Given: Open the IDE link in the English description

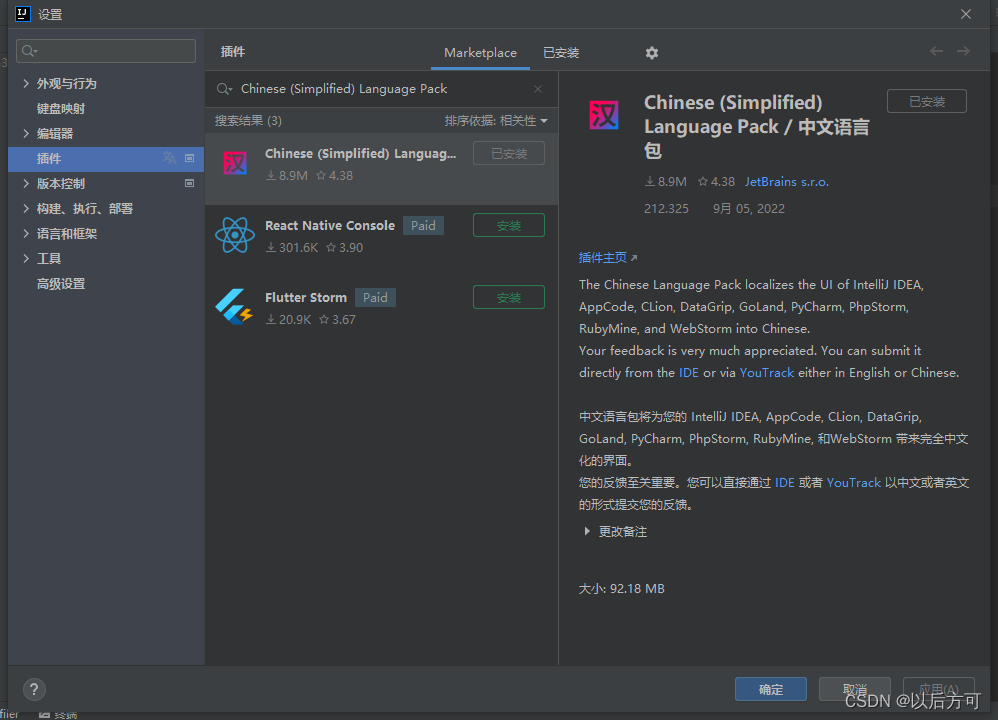Looking at the screenshot, I should 689,372.
